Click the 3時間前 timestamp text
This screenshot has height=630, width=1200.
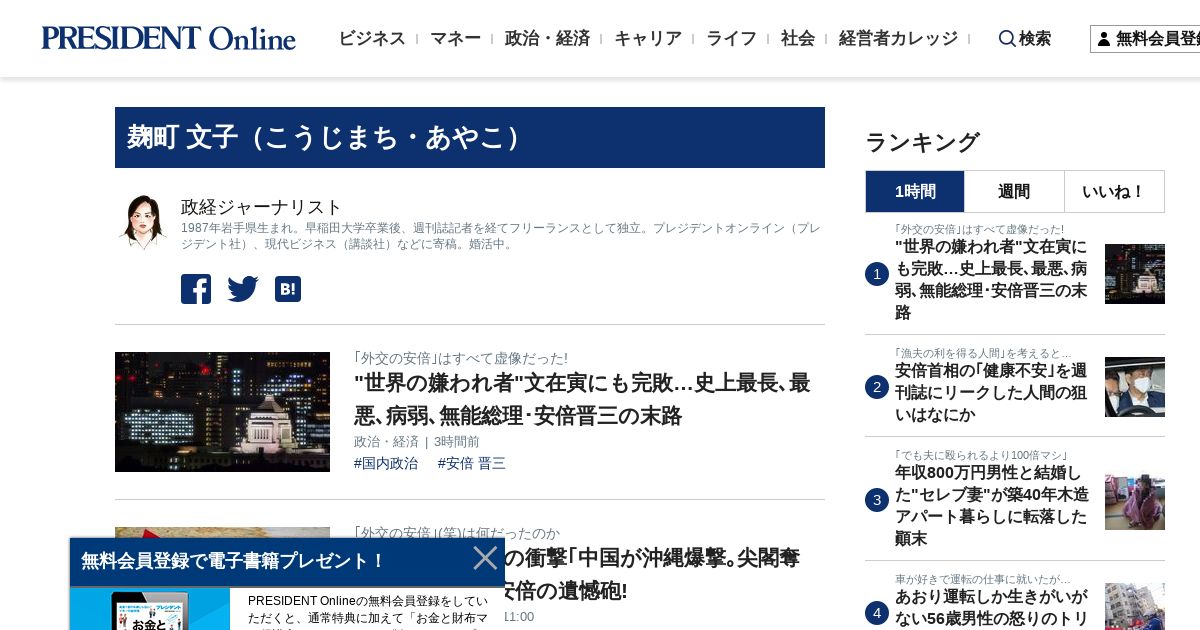(x=457, y=441)
